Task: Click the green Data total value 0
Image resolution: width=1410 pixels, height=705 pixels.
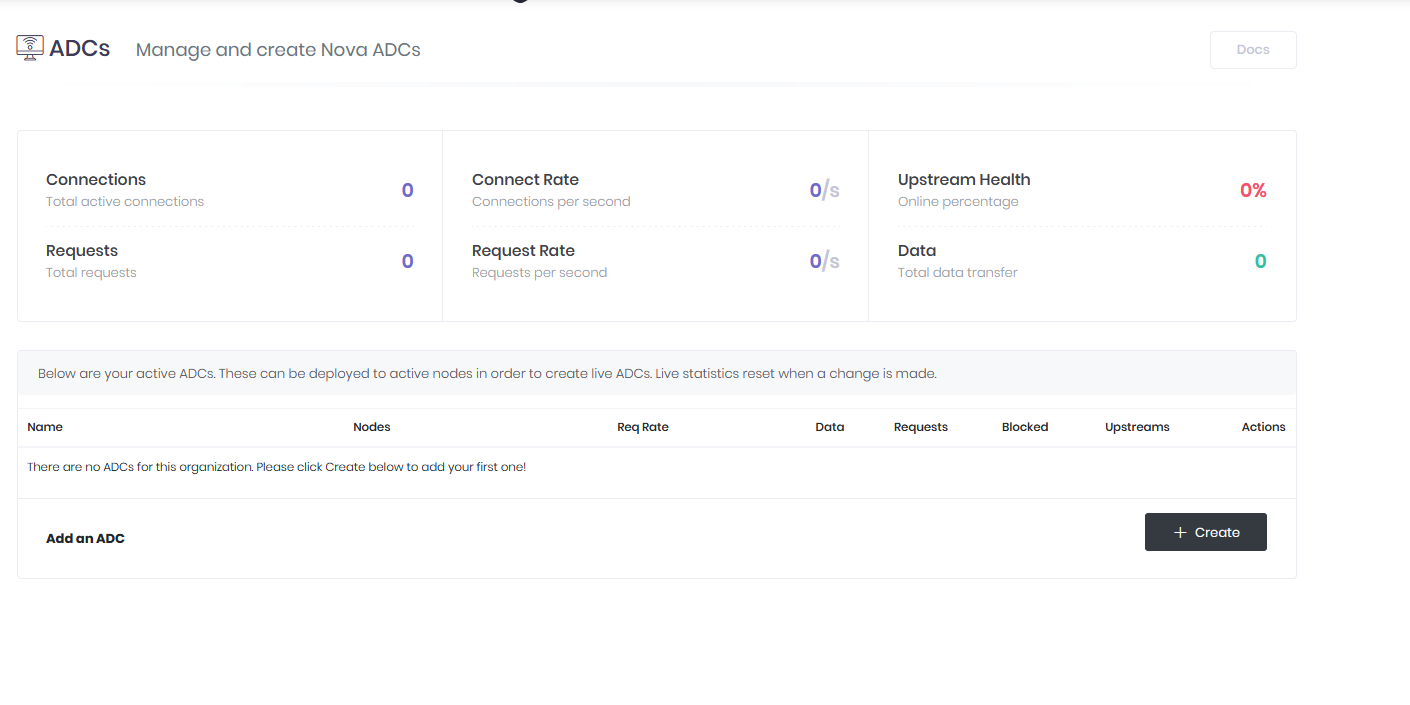Action: [x=1260, y=261]
